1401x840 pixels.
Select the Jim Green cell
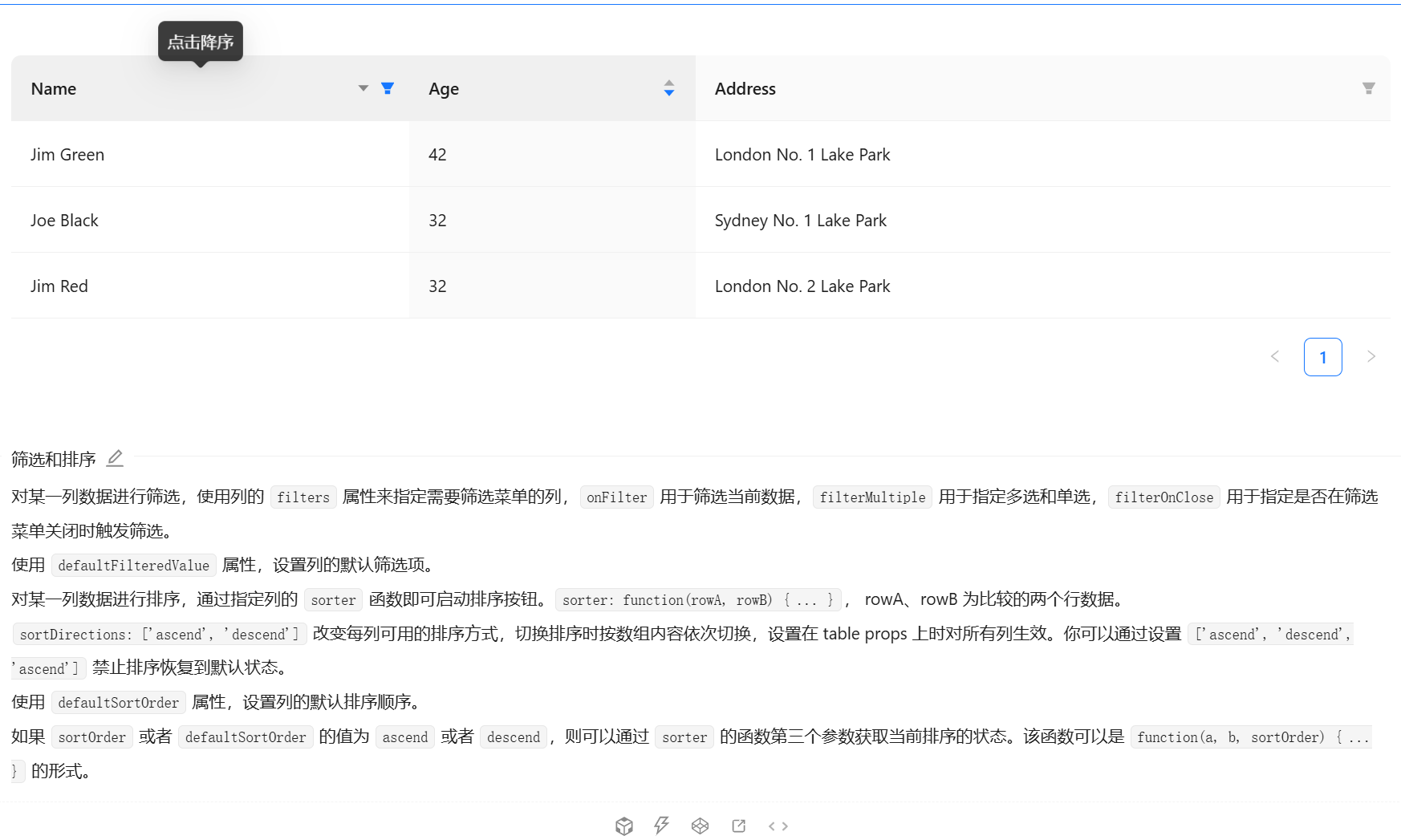coord(210,154)
